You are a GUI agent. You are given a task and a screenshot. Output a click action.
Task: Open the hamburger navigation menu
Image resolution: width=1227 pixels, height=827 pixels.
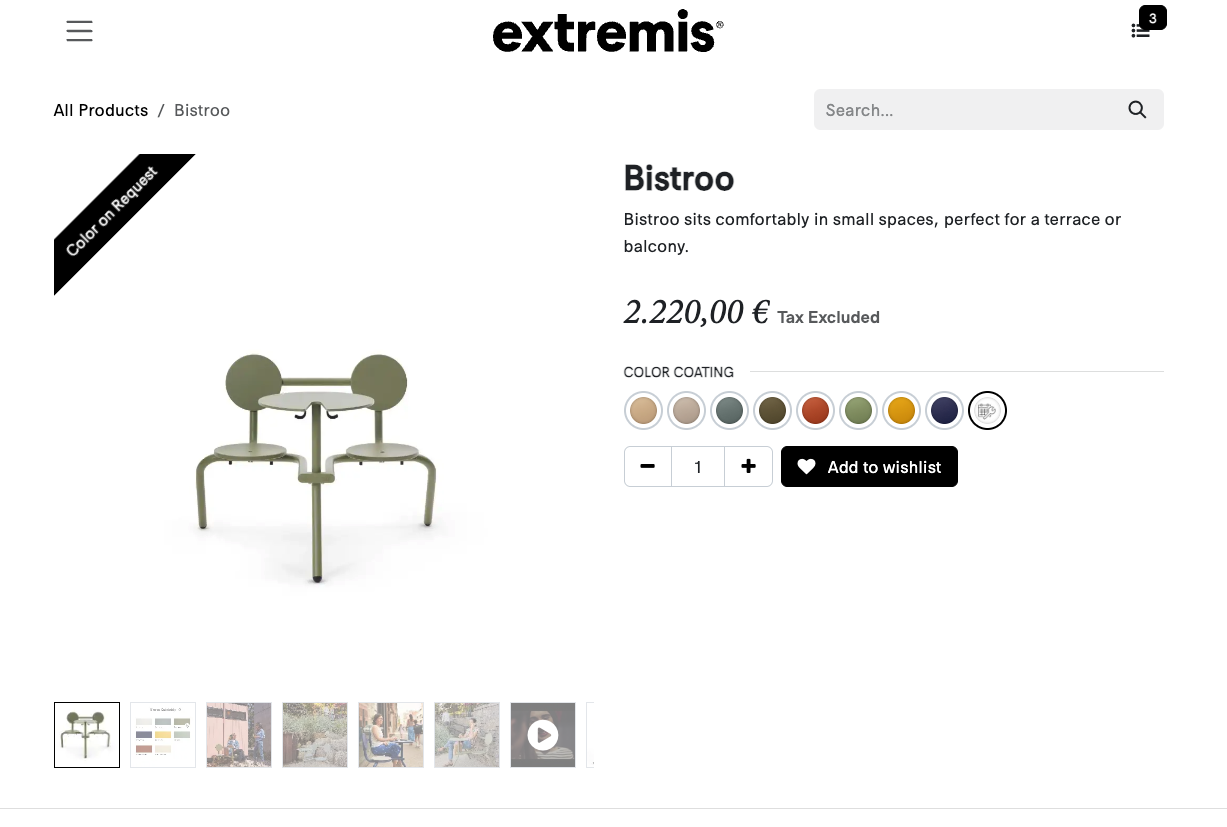point(80,31)
